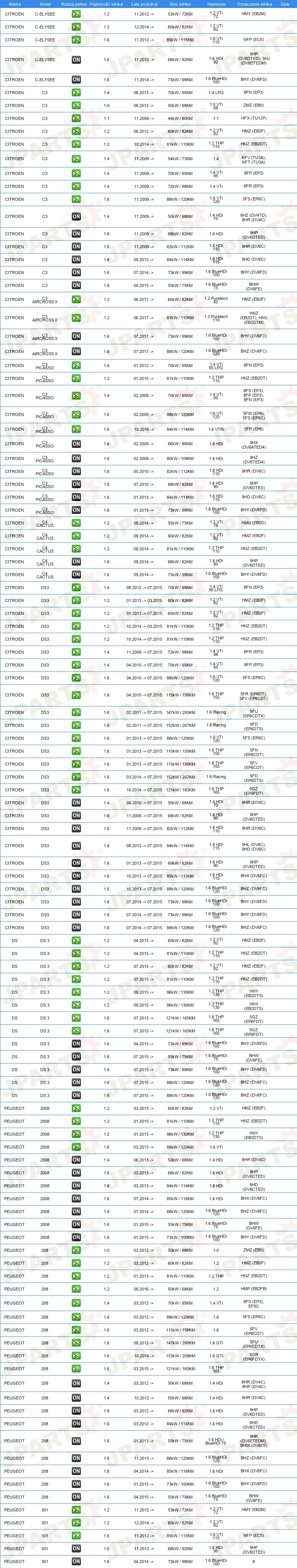This screenshot has width=297, height=1568.
Task: Click the '1.6 VTRi' body cell
Action: point(216,429)
